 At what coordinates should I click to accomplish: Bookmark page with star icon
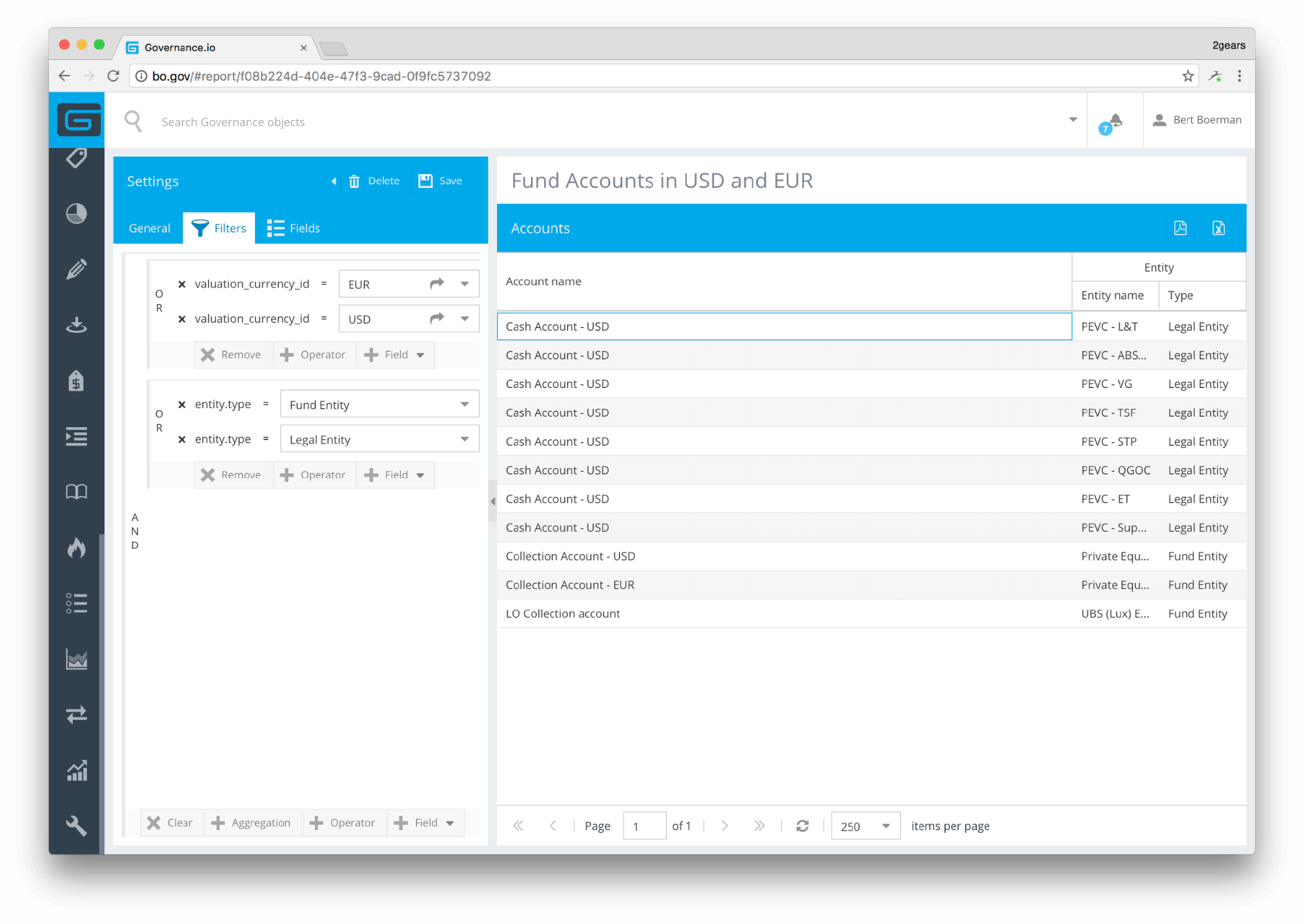coord(1188,76)
